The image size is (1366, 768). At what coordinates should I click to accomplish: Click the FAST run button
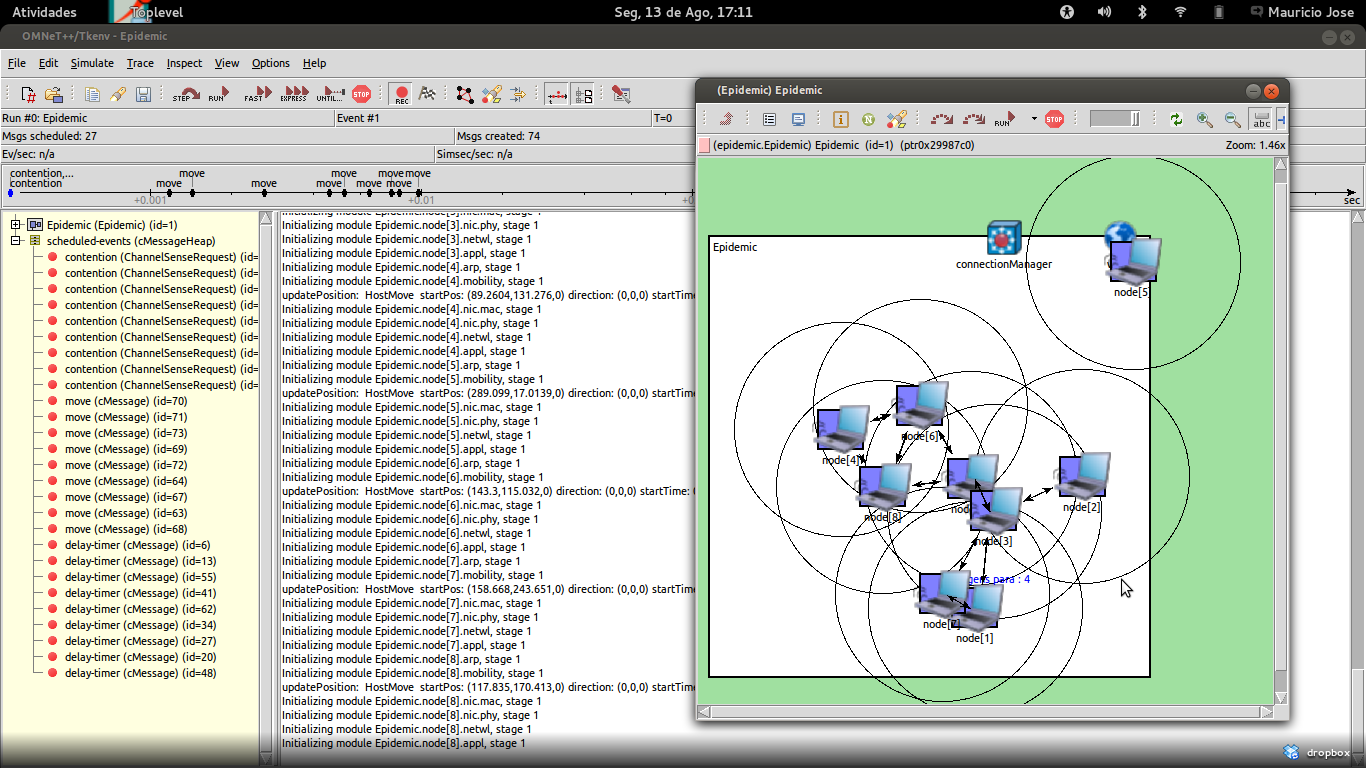pos(256,94)
